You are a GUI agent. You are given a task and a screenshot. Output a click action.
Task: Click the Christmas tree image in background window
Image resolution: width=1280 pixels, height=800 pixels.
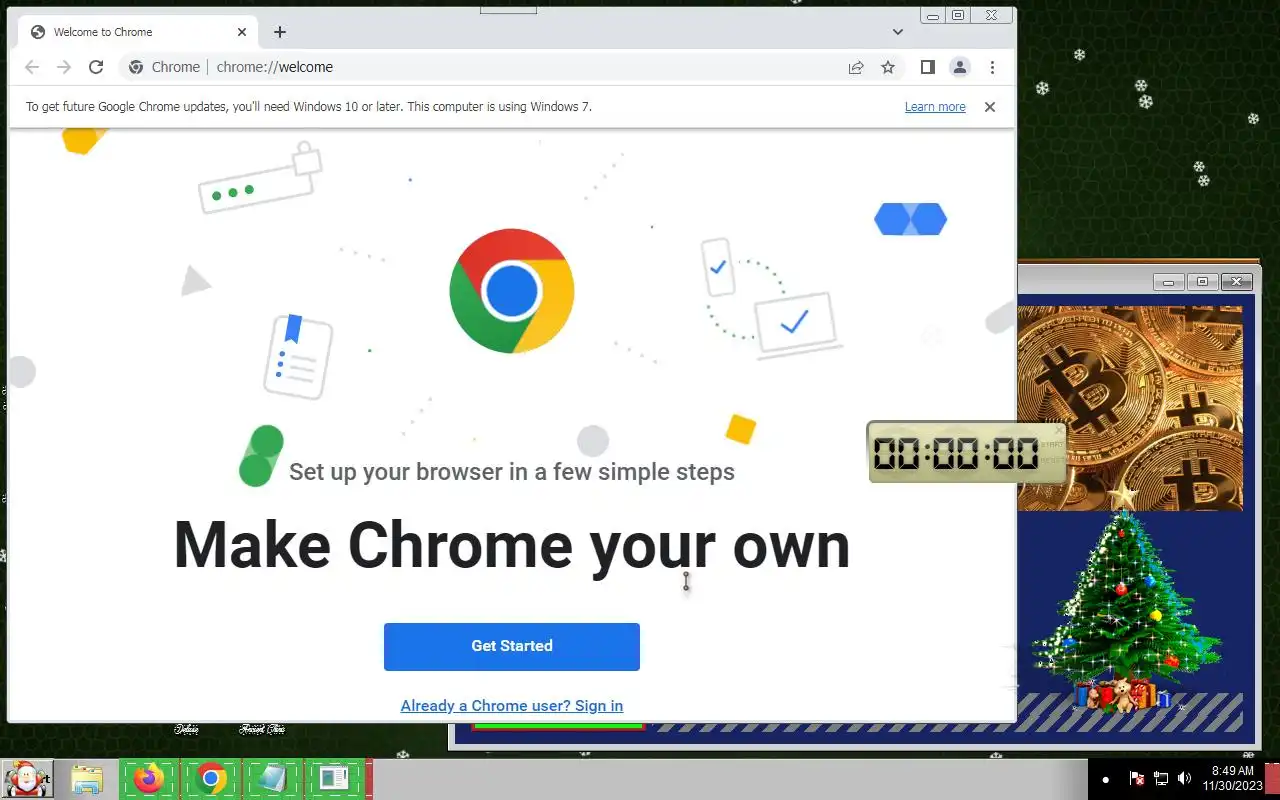[1125, 598]
